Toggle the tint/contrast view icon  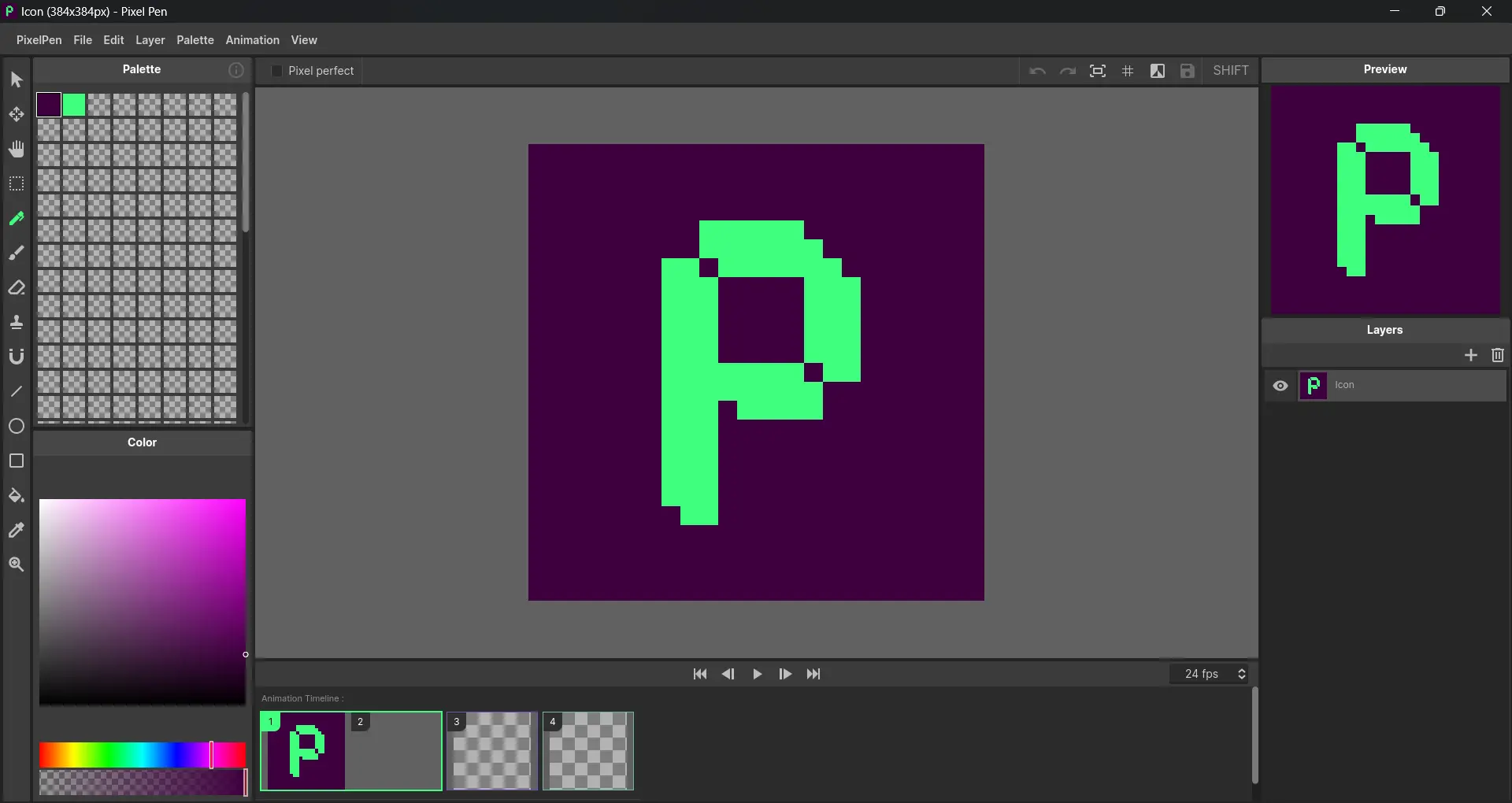[x=1158, y=71]
